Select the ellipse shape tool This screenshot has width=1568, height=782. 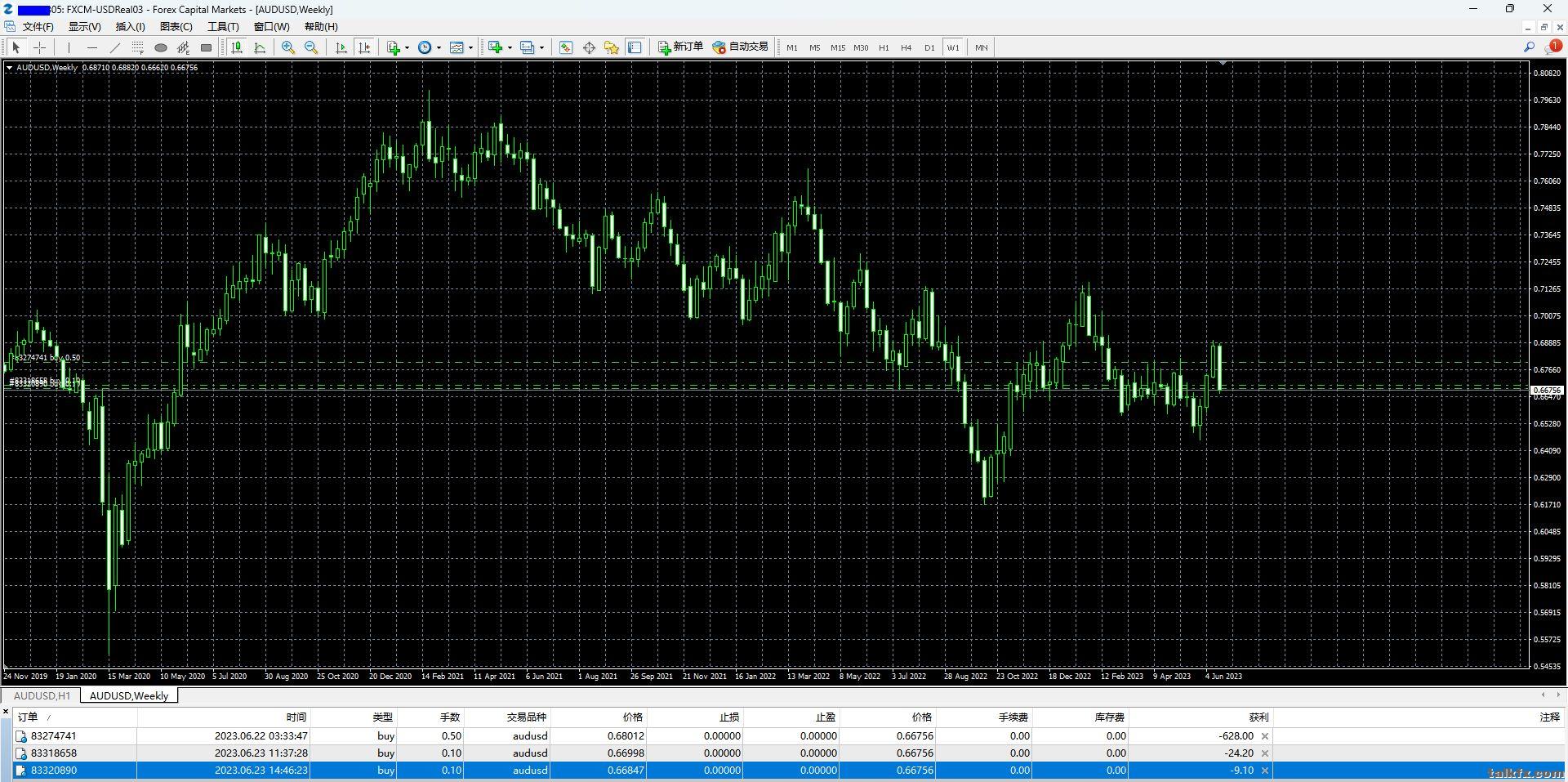pyautogui.click(x=161, y=47)
